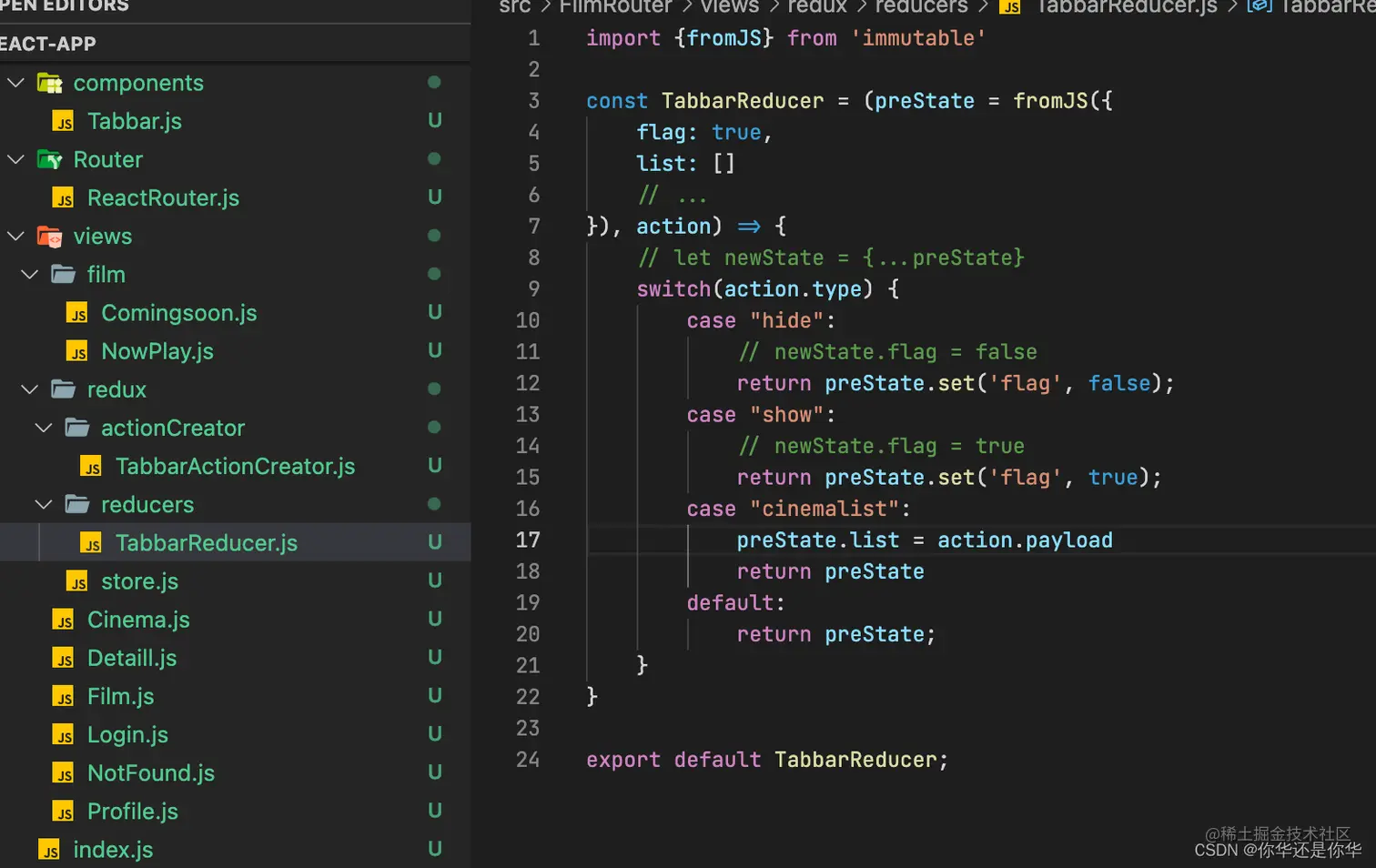Collapse the components folder chevron
Viewport: 1376px width, 868px height.
click(x=15, y=83)
